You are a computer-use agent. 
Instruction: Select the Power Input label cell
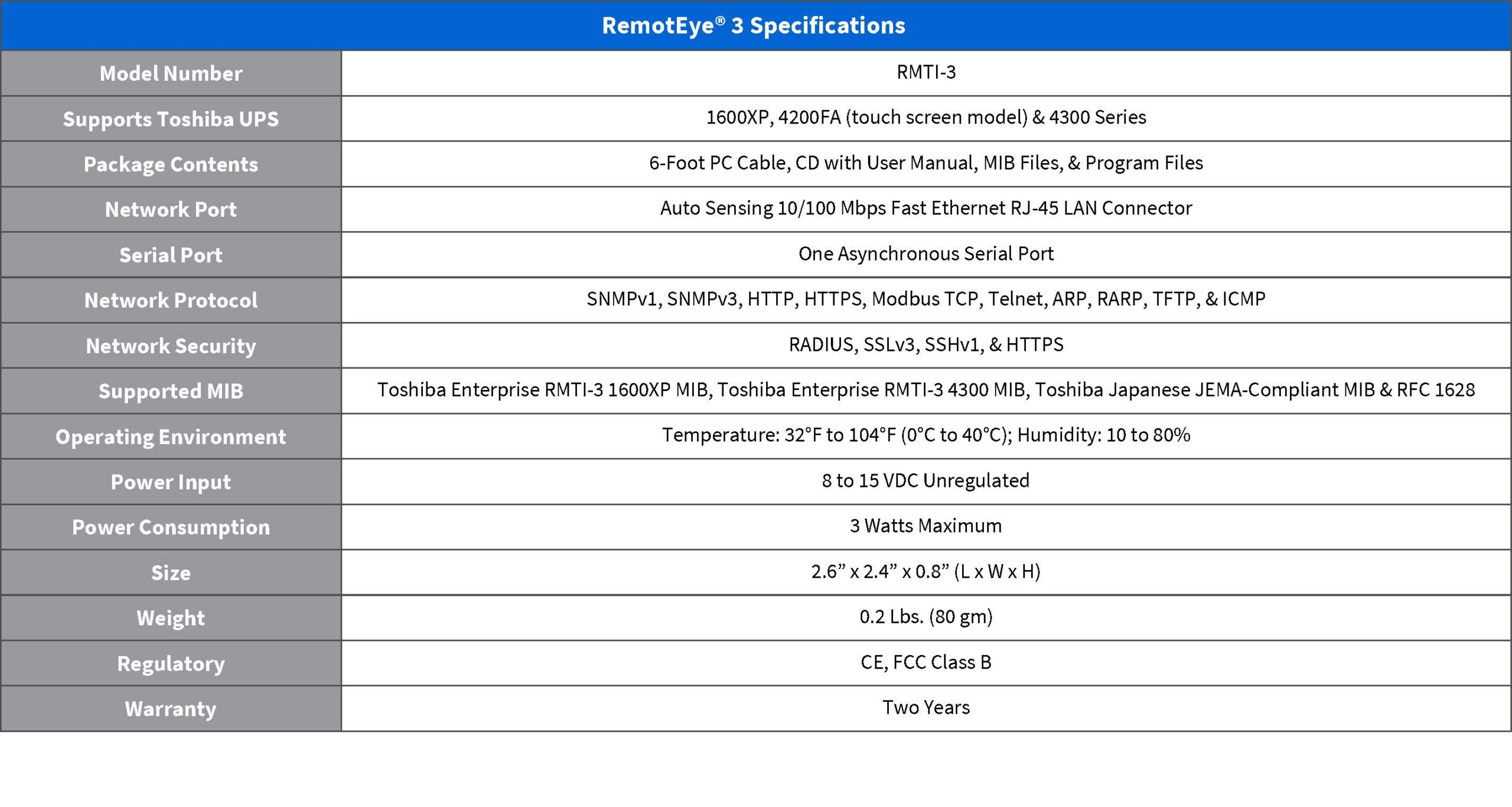[171, 482]
